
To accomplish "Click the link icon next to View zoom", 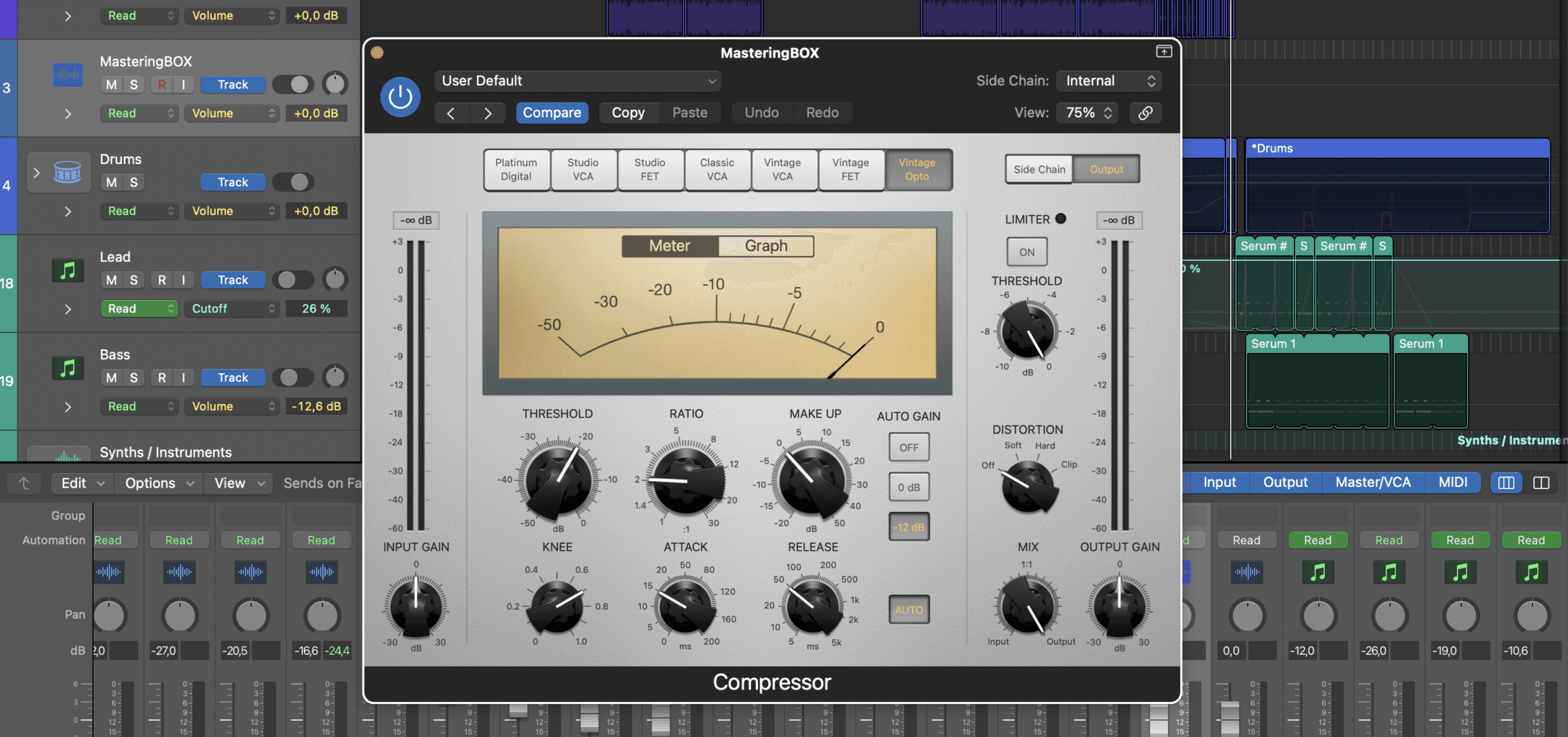I will tap(1145, 113).
